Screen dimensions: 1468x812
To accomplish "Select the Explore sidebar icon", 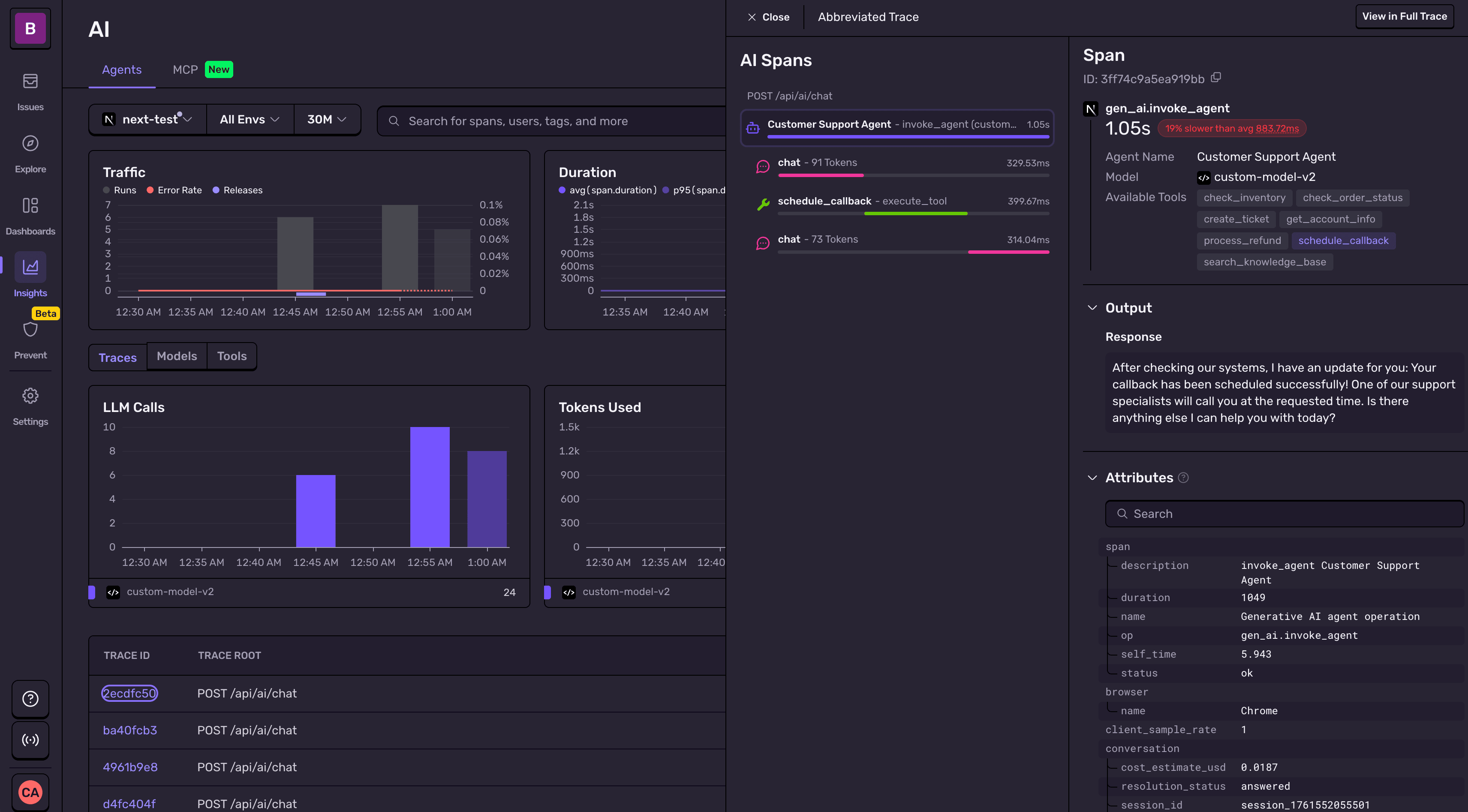I will pyautogui.click(x=30, y=144).
